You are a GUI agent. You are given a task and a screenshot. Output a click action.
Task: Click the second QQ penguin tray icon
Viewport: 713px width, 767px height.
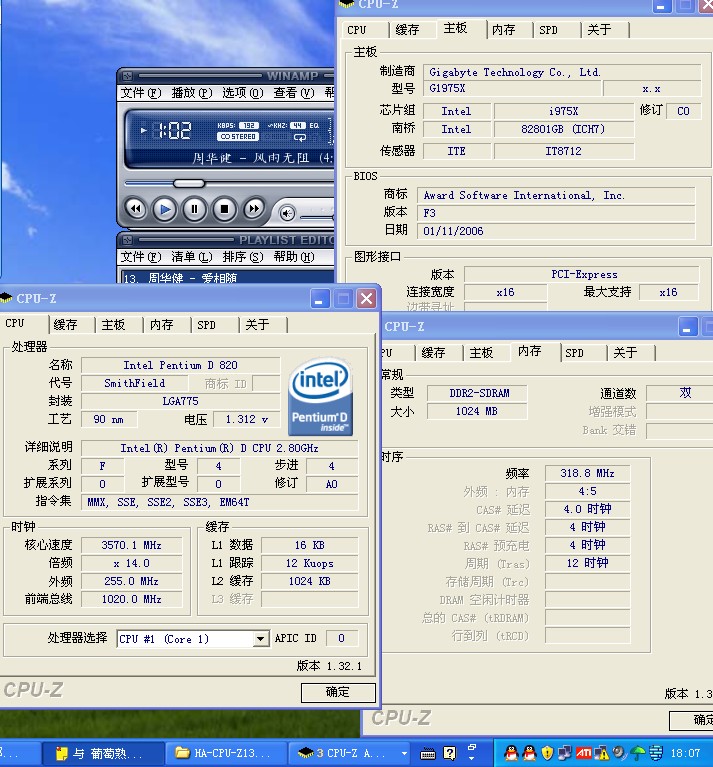tap(529, 753)
